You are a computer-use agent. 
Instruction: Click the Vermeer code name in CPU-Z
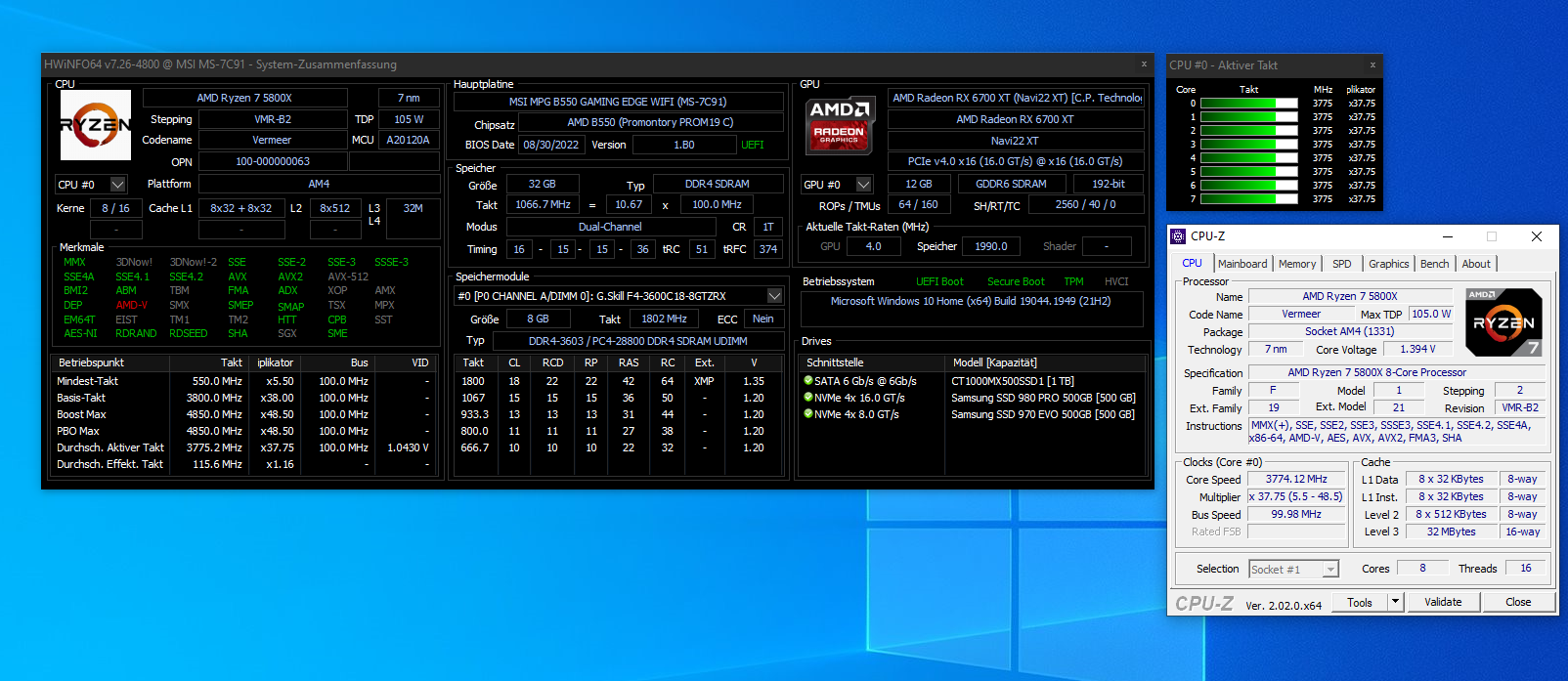[x=1300, y=314]
